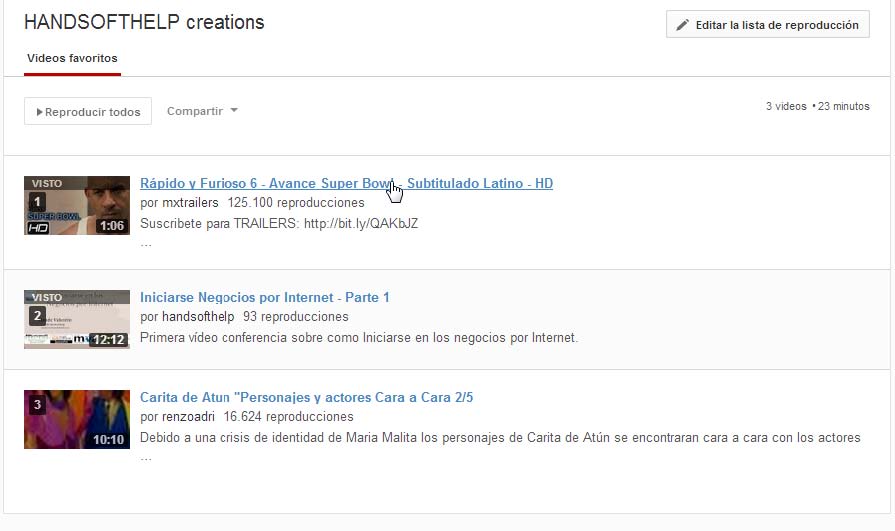Visit the handsofthelp channel
The height and width of the screenshot is (531, 895).
click(x=198, y=317)
